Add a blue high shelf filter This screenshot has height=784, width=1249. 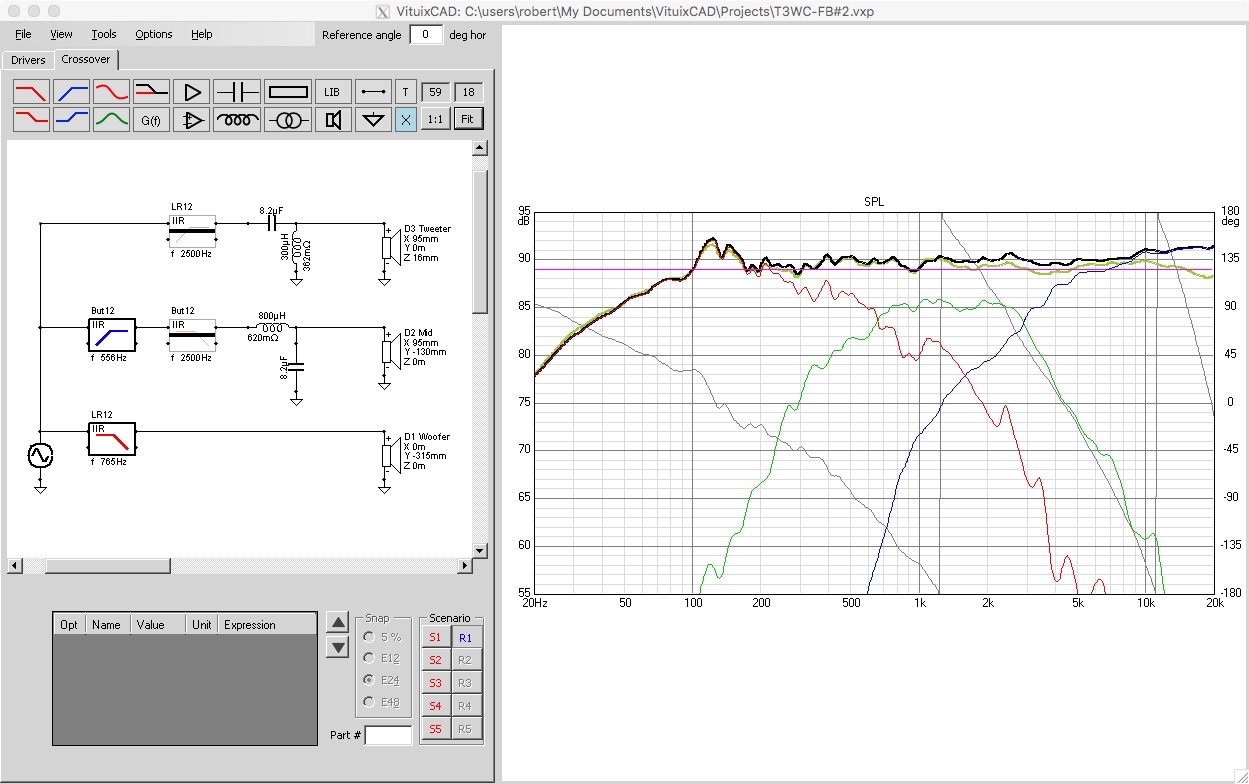(x=71, y=120)
